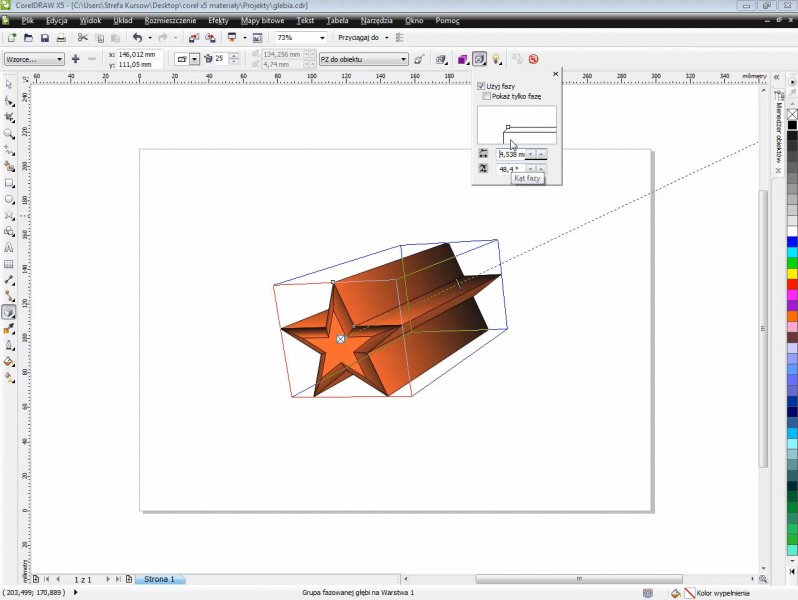Activate the Text tool
The width and height of the screenshot is (798, 600).
click(9, 247)
